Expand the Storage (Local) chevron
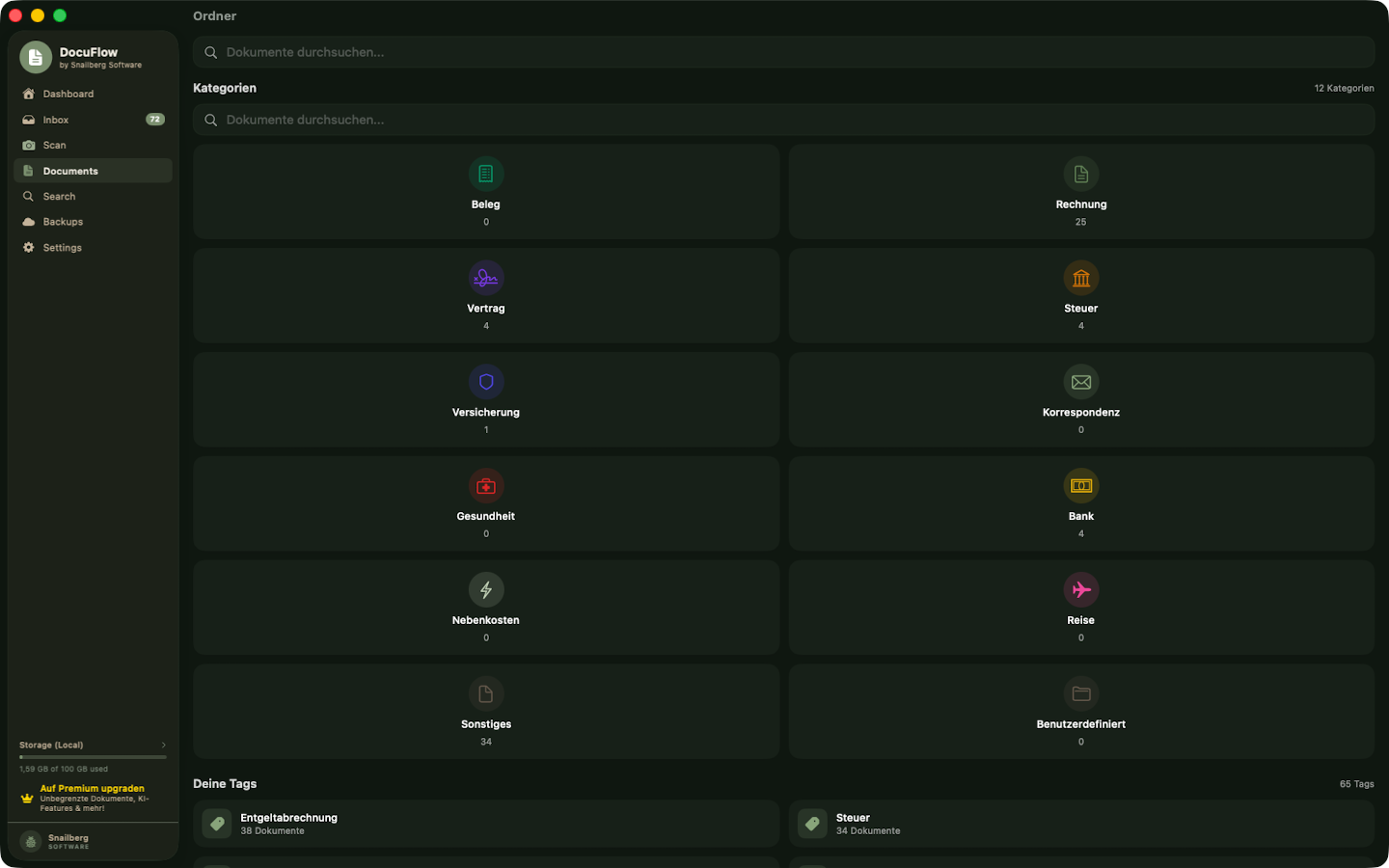The width and height of the screenshot is (1389, 868). coord(164,745)
